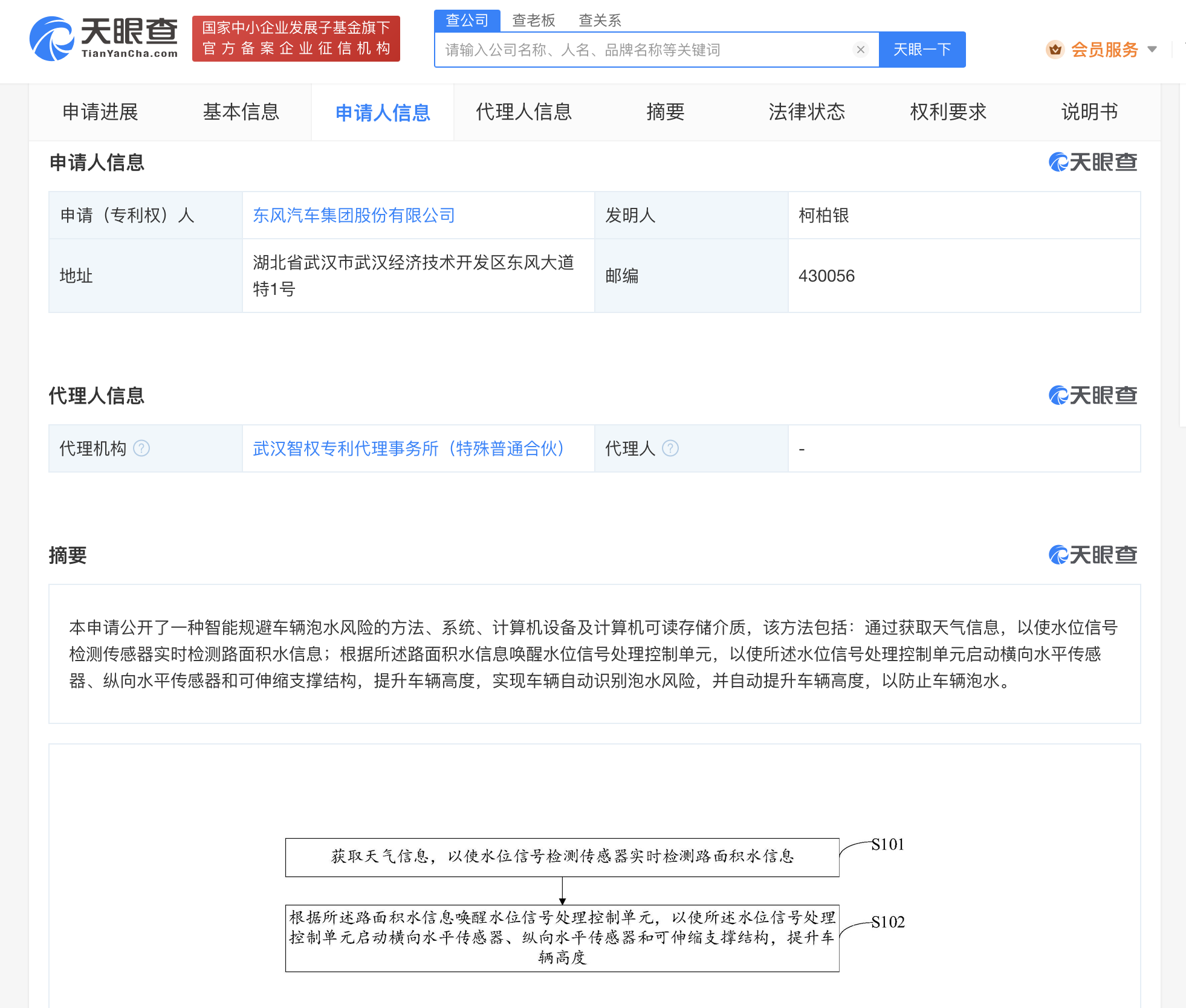Open 东风汽车集团股份有限公司 company link

pos(354,215)
